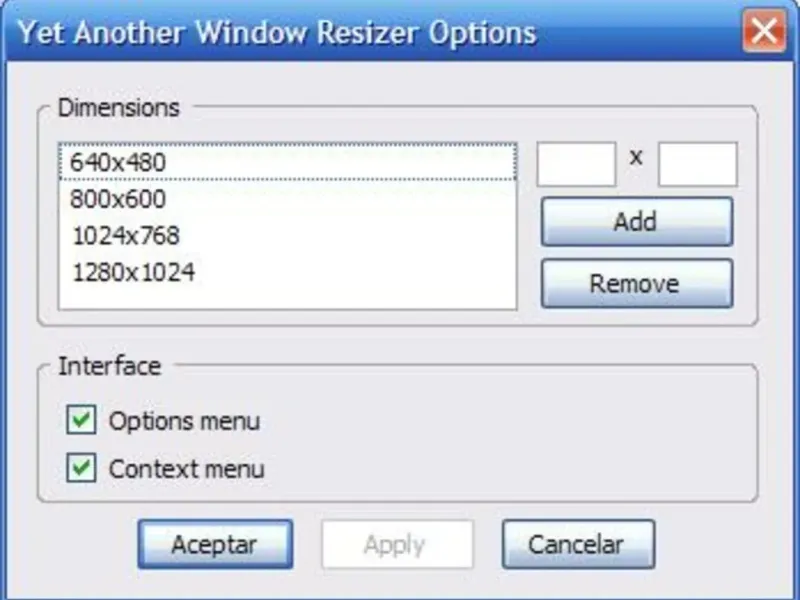Click the Add button
The height and width of the screenshot is (600, 800).
tap(637, 222)
